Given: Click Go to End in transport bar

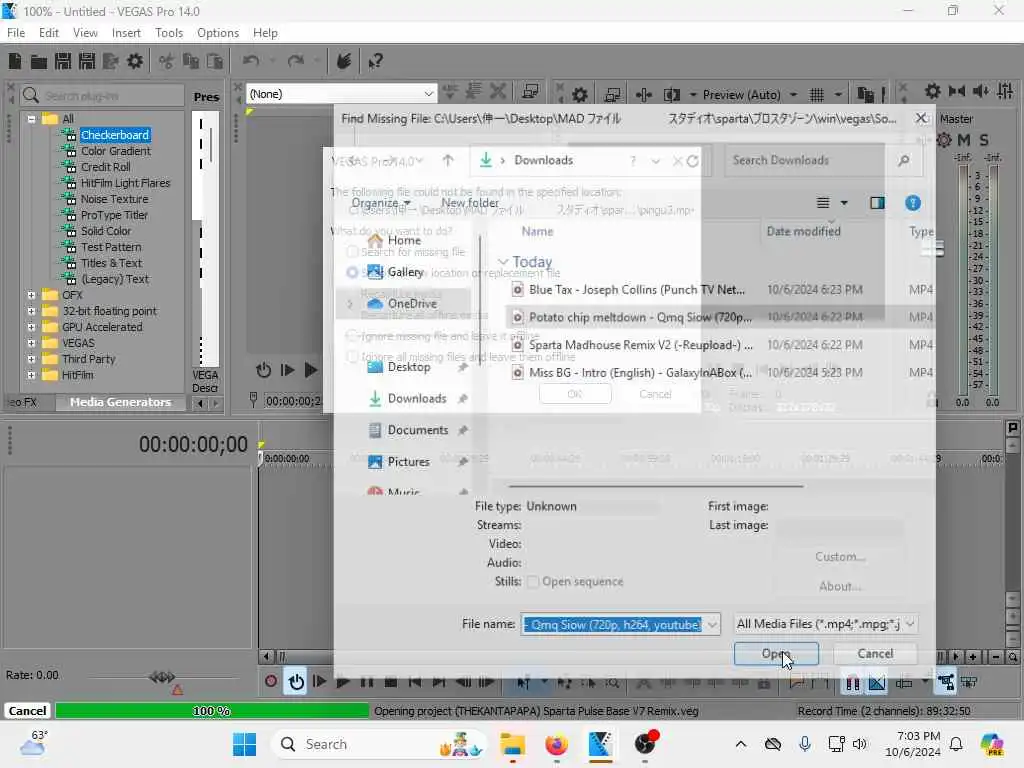Looking at the screenshot, I should pyautogui.click(x=438, y=682).
